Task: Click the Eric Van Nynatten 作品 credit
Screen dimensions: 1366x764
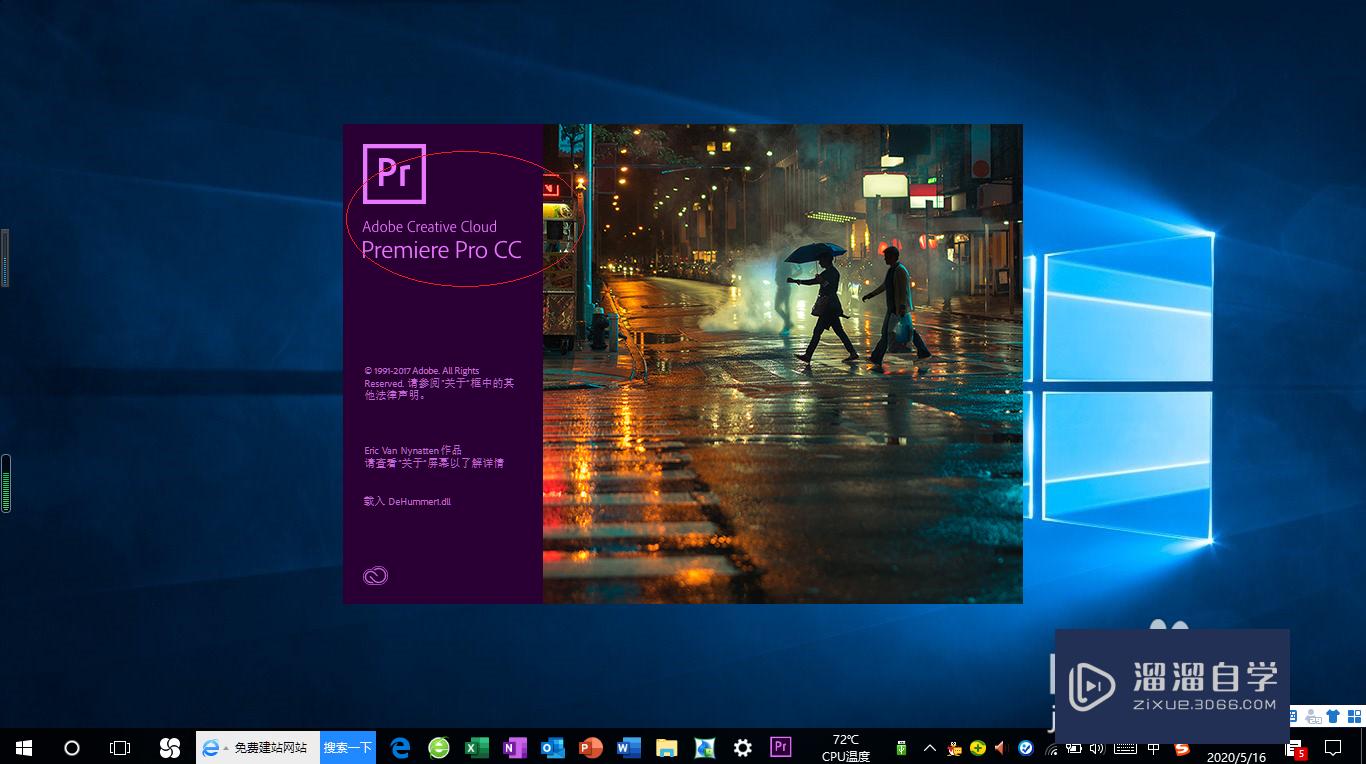Action: pyautogui.click(x=413, y=451)
